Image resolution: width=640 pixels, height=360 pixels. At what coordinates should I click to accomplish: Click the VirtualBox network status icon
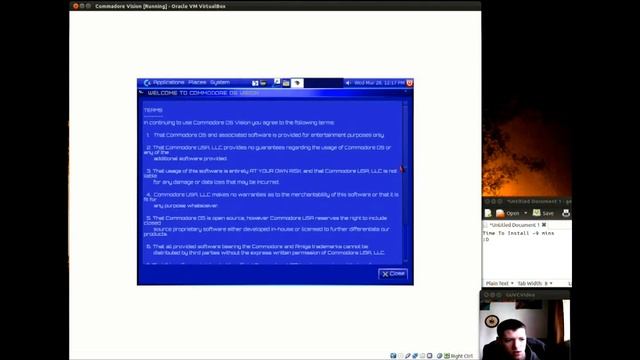point(415,356)
